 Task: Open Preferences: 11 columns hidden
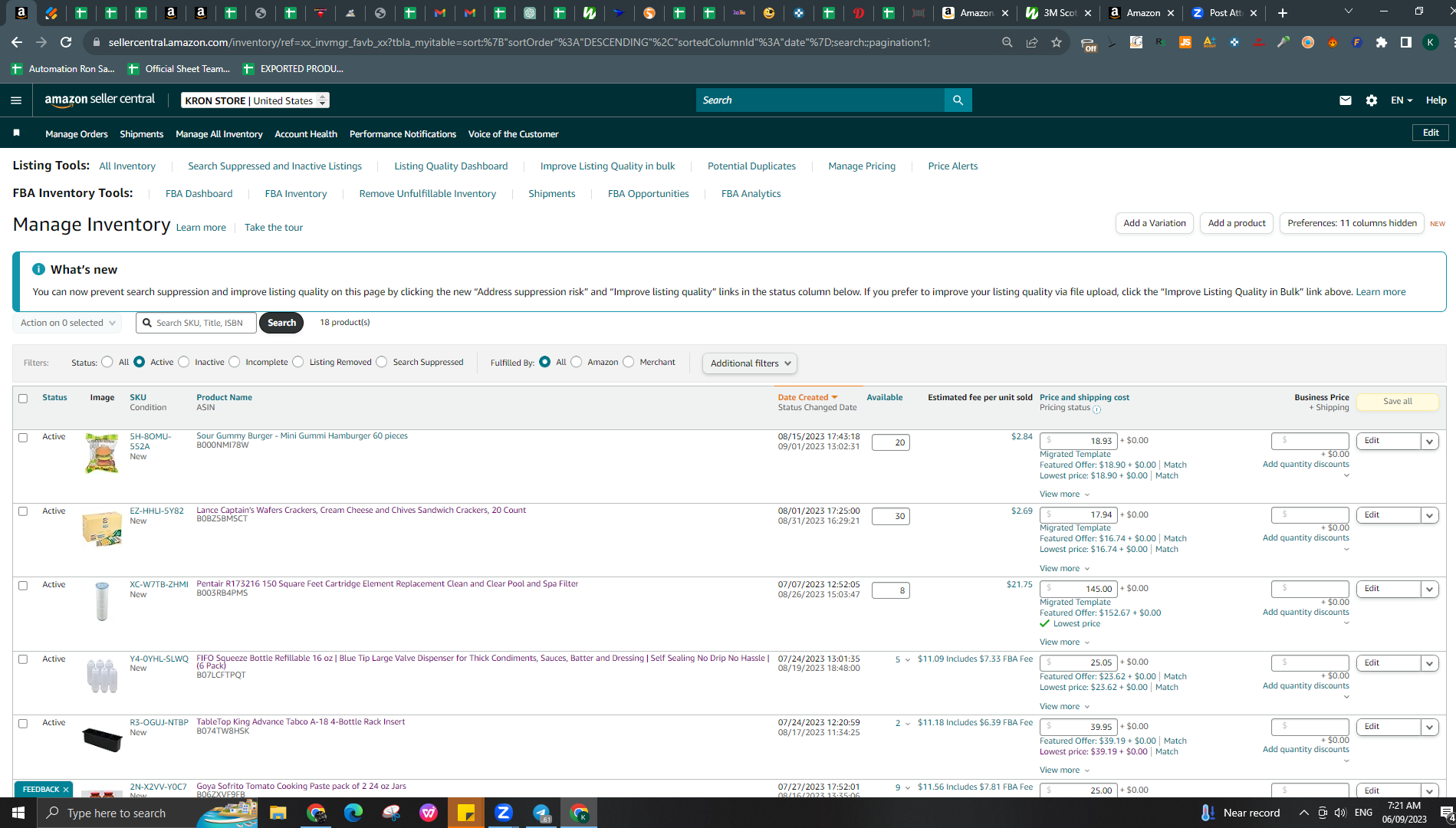[1352, 223]
